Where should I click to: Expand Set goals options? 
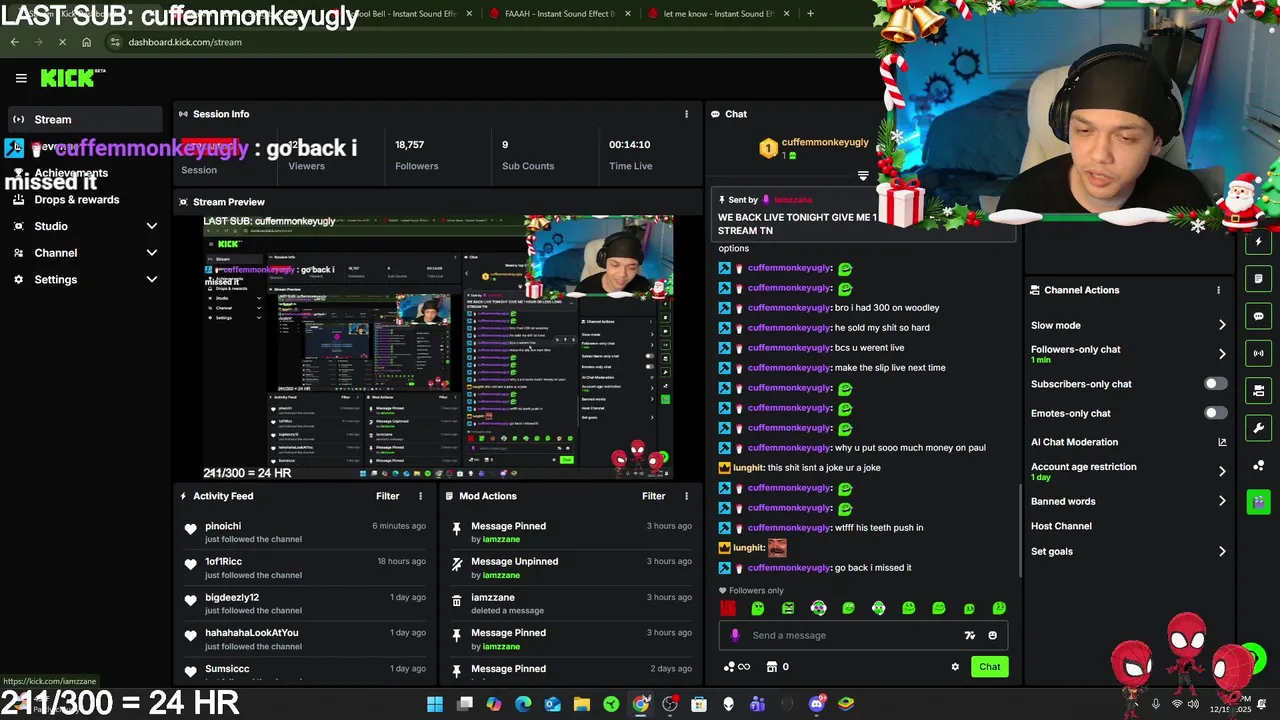click(x=1221, y=551)
